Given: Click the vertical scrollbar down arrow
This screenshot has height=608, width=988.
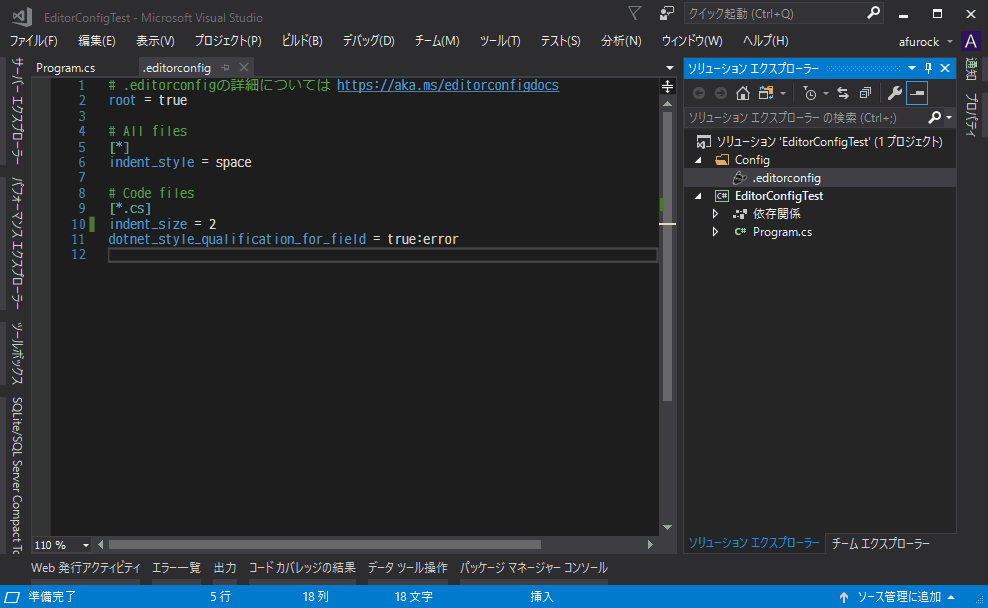Looking at the screenshot, I should 667,527.
